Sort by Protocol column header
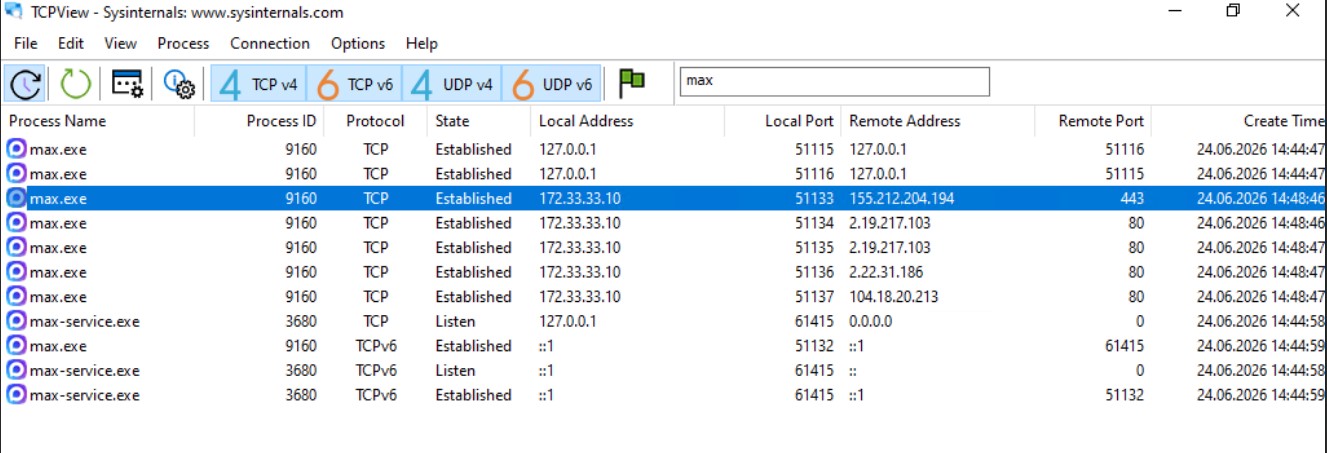This screenshot has height=453, width=1327. click(375, 121)
